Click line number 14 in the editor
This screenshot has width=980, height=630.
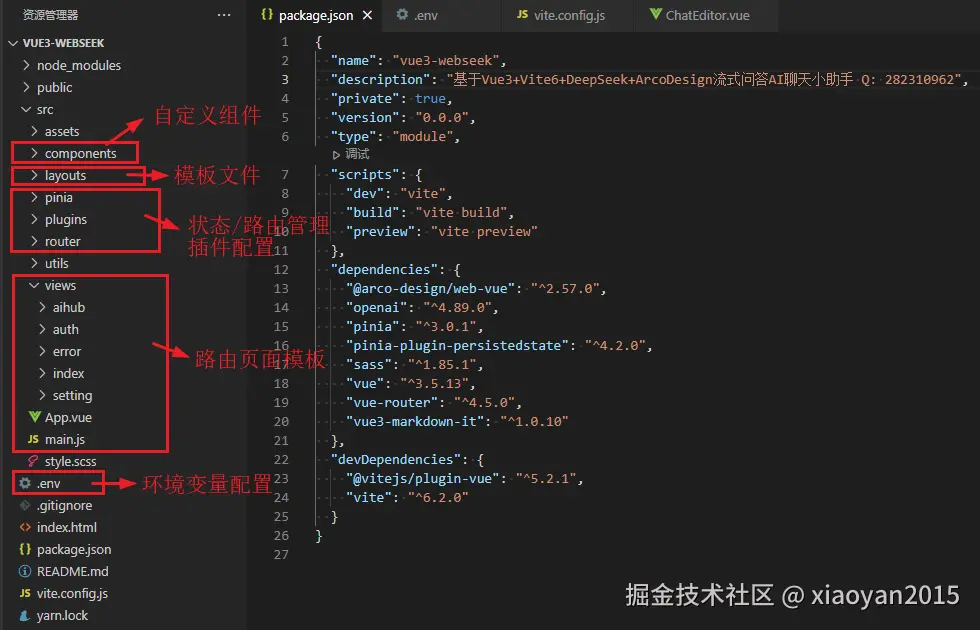pyautogui.click(x=285, y=307)
